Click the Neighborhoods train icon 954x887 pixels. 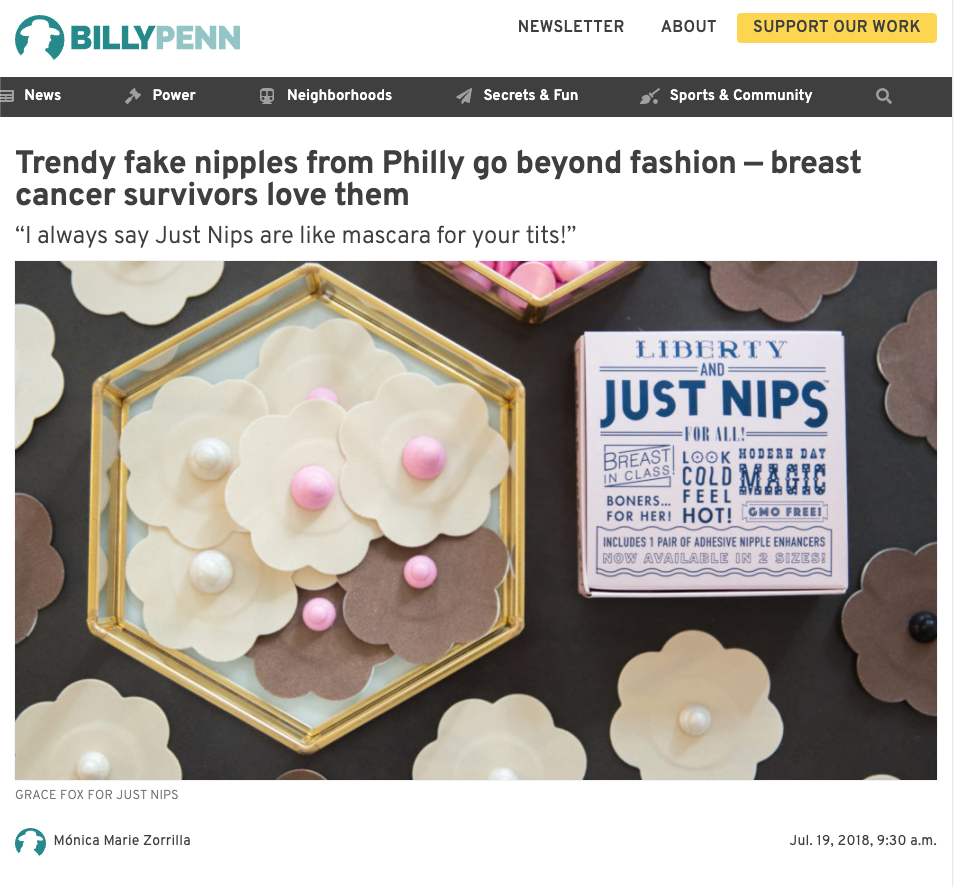266,96
